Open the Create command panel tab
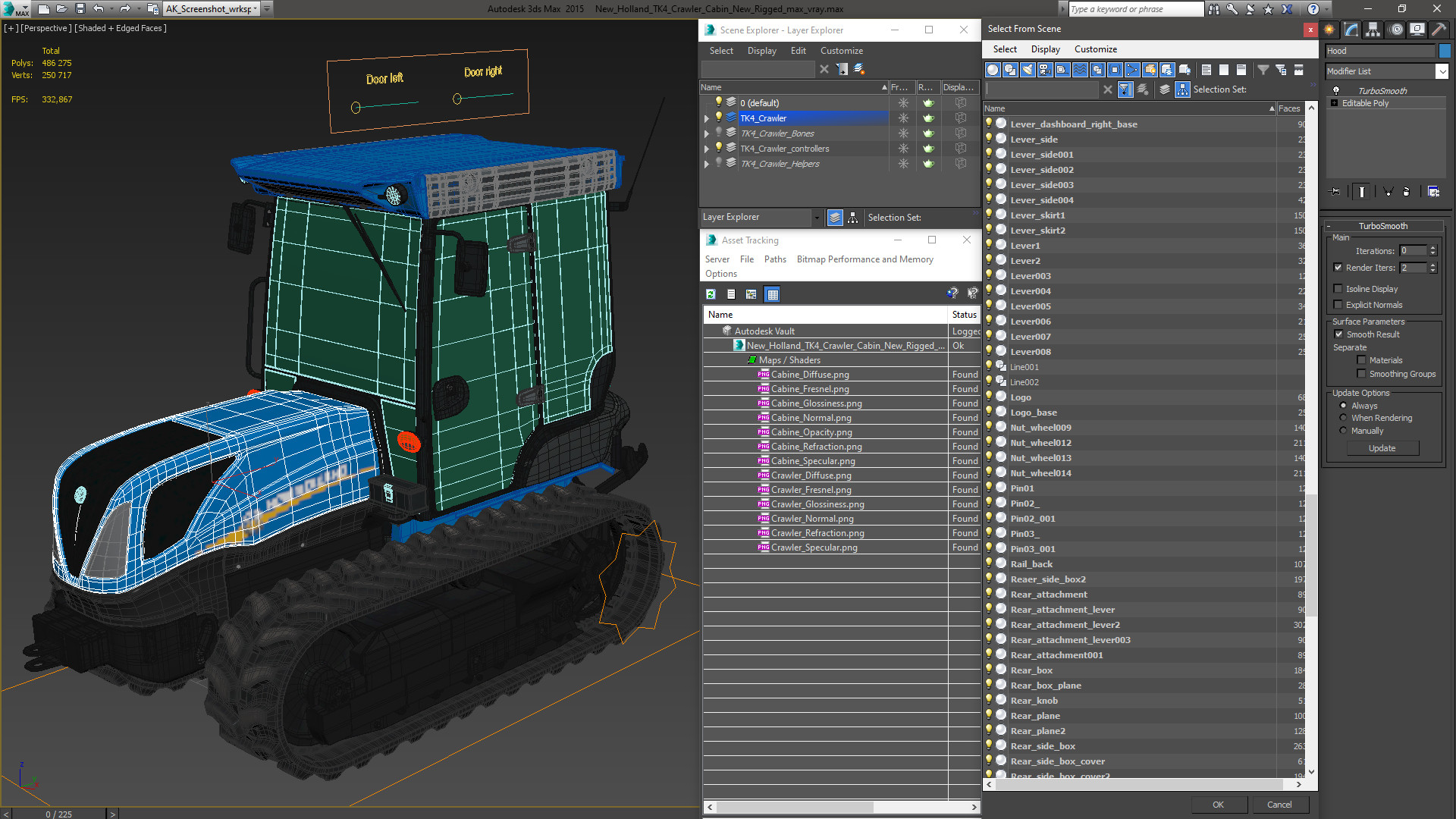The width and height of the screenshot is (1456, 819). [x=1329, y=30]
